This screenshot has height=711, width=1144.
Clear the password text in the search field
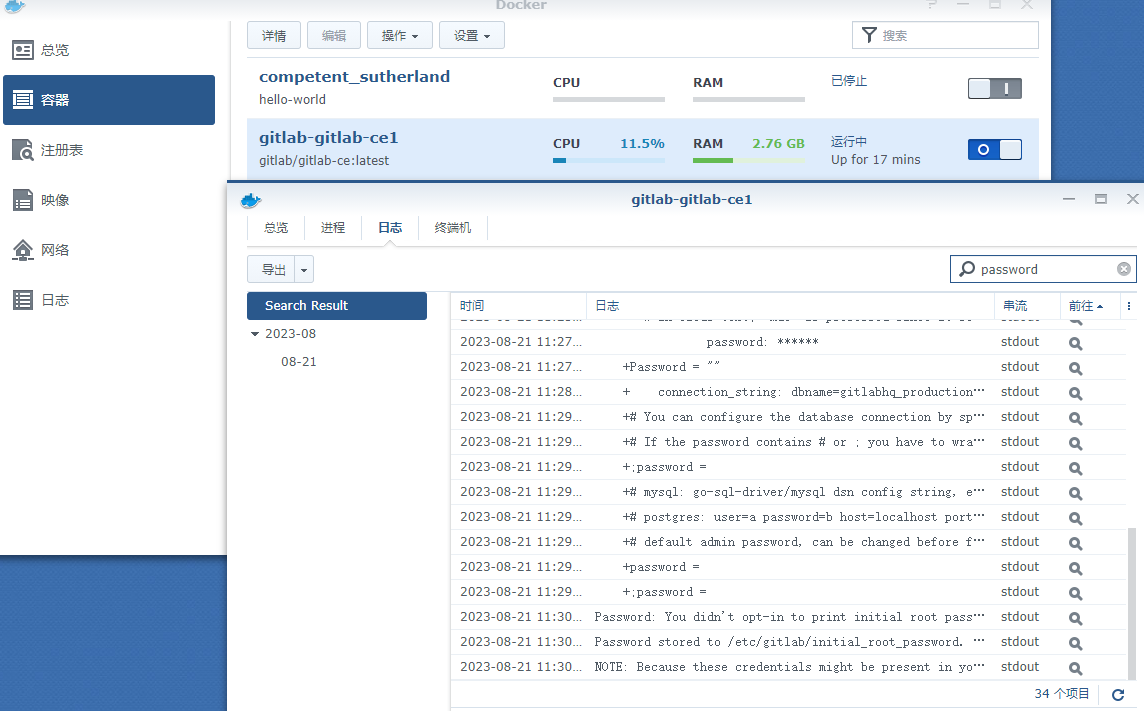point(1124,268)
